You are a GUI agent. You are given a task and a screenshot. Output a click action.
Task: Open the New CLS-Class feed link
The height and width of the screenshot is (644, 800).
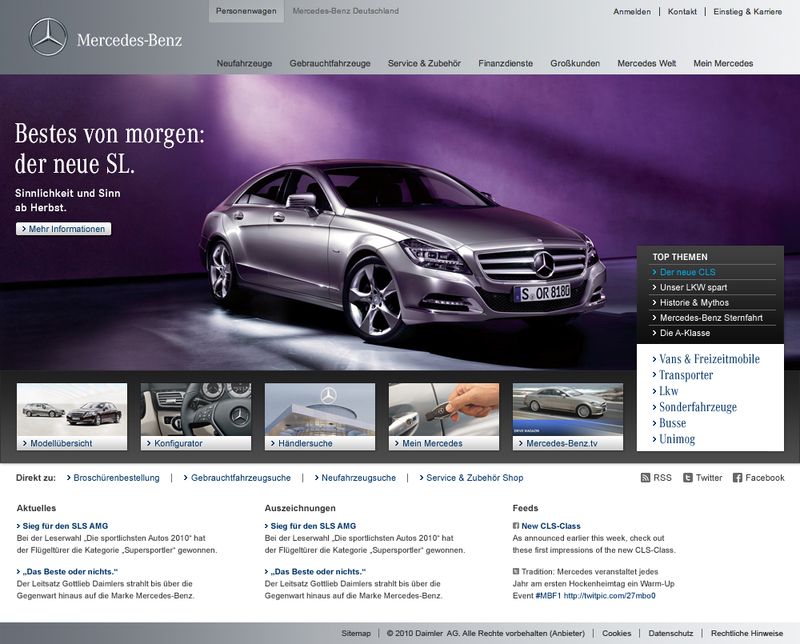pyautogui.click(x=551, y=526)
